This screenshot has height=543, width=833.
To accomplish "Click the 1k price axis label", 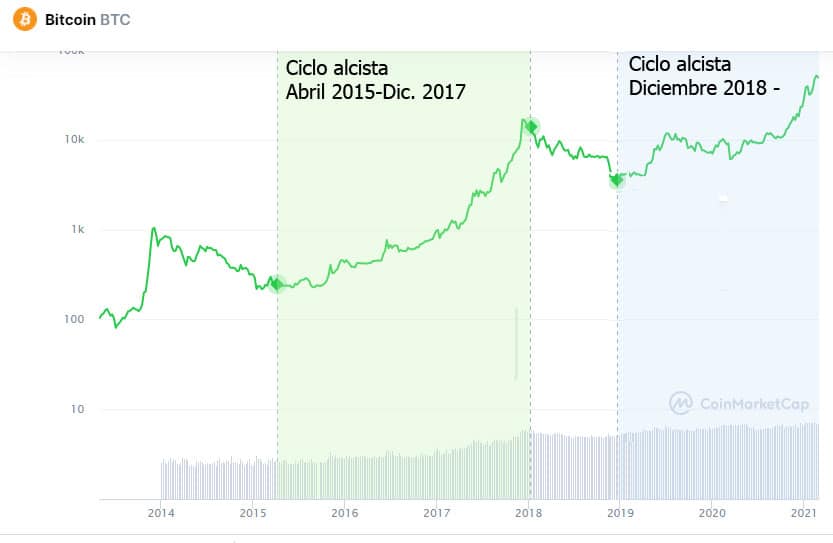I will click(x=78, y=229).
